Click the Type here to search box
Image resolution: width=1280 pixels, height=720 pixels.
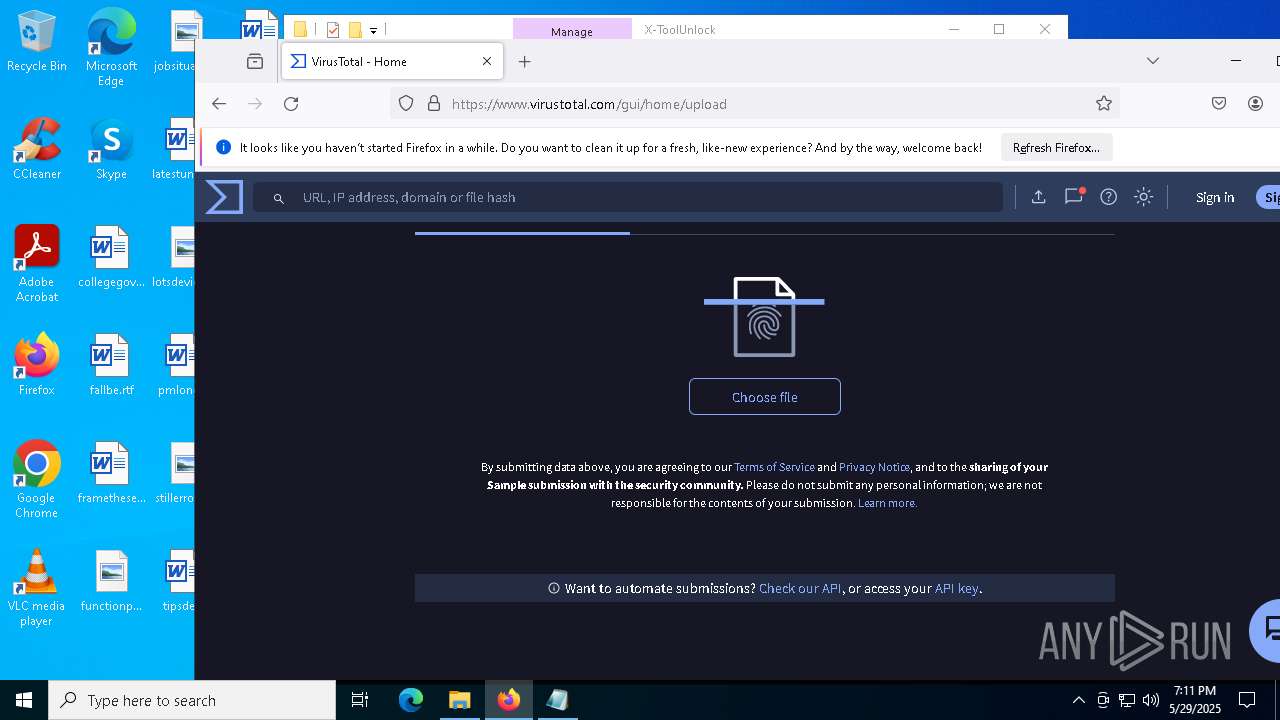[192, 700]
